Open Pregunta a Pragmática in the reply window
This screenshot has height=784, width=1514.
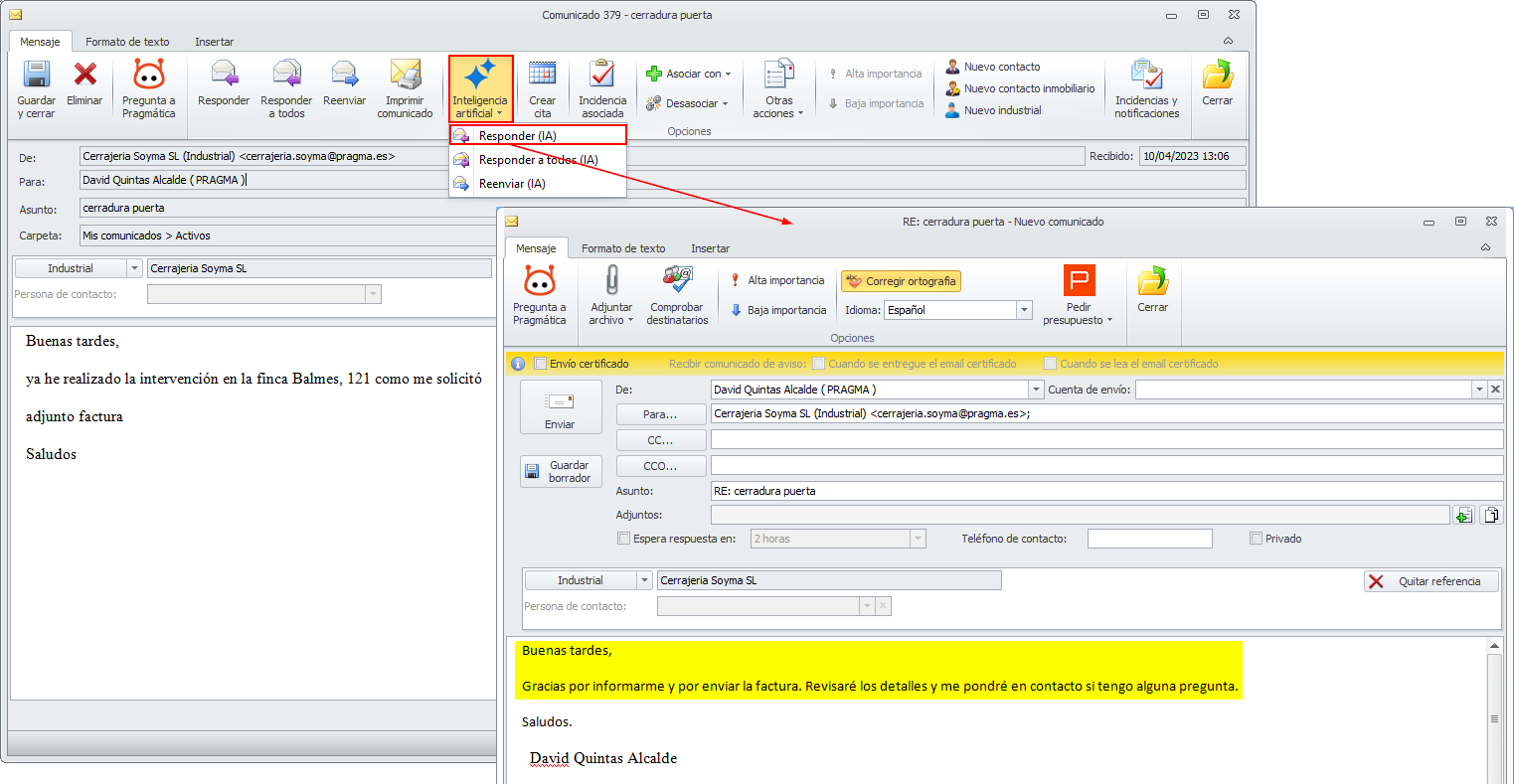(x=540, y=296)
